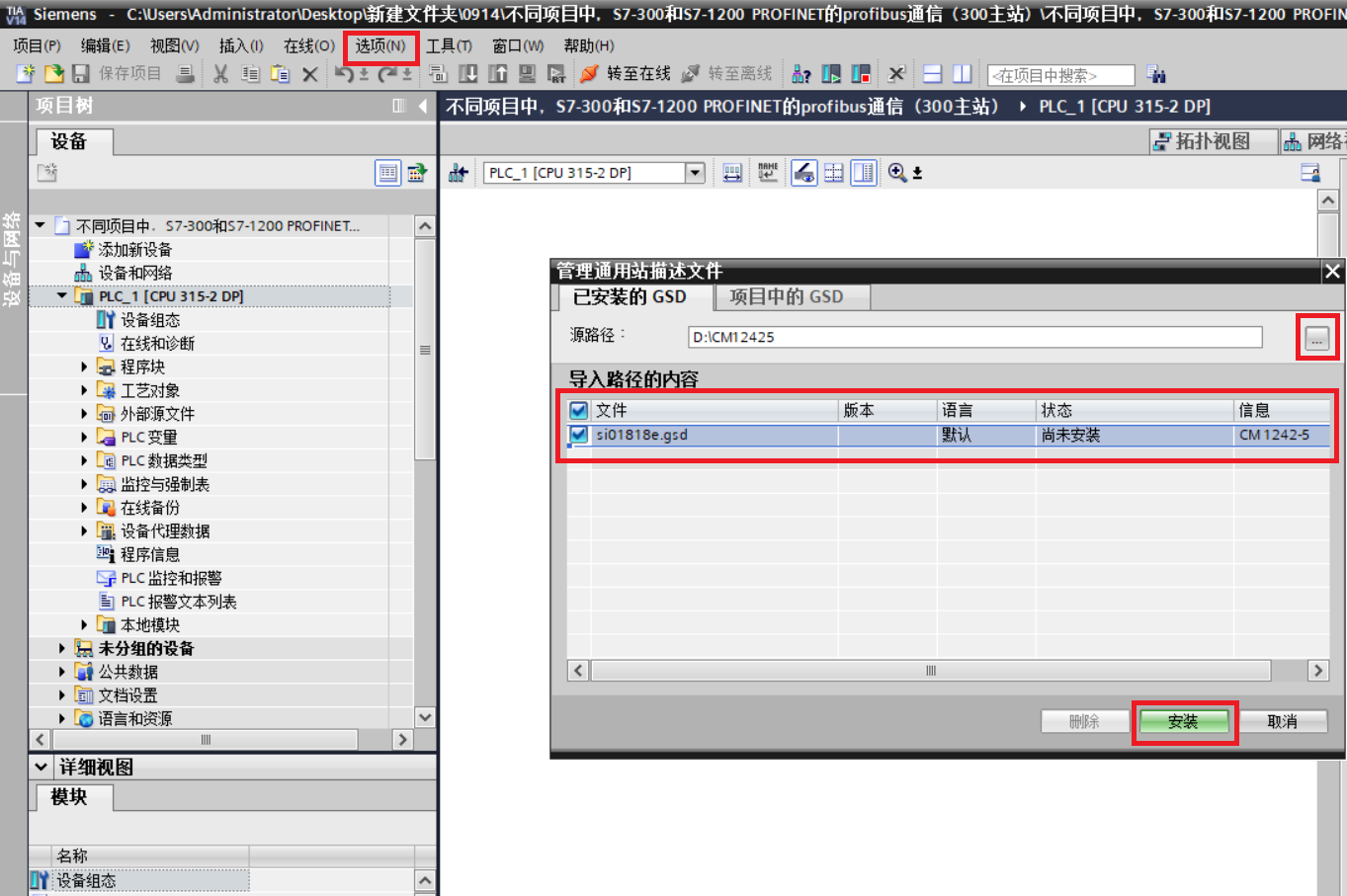Click the zoom magnifier icon in device view
The height and width of the screenshot is (896, 1347).
(x=897, y=172)
